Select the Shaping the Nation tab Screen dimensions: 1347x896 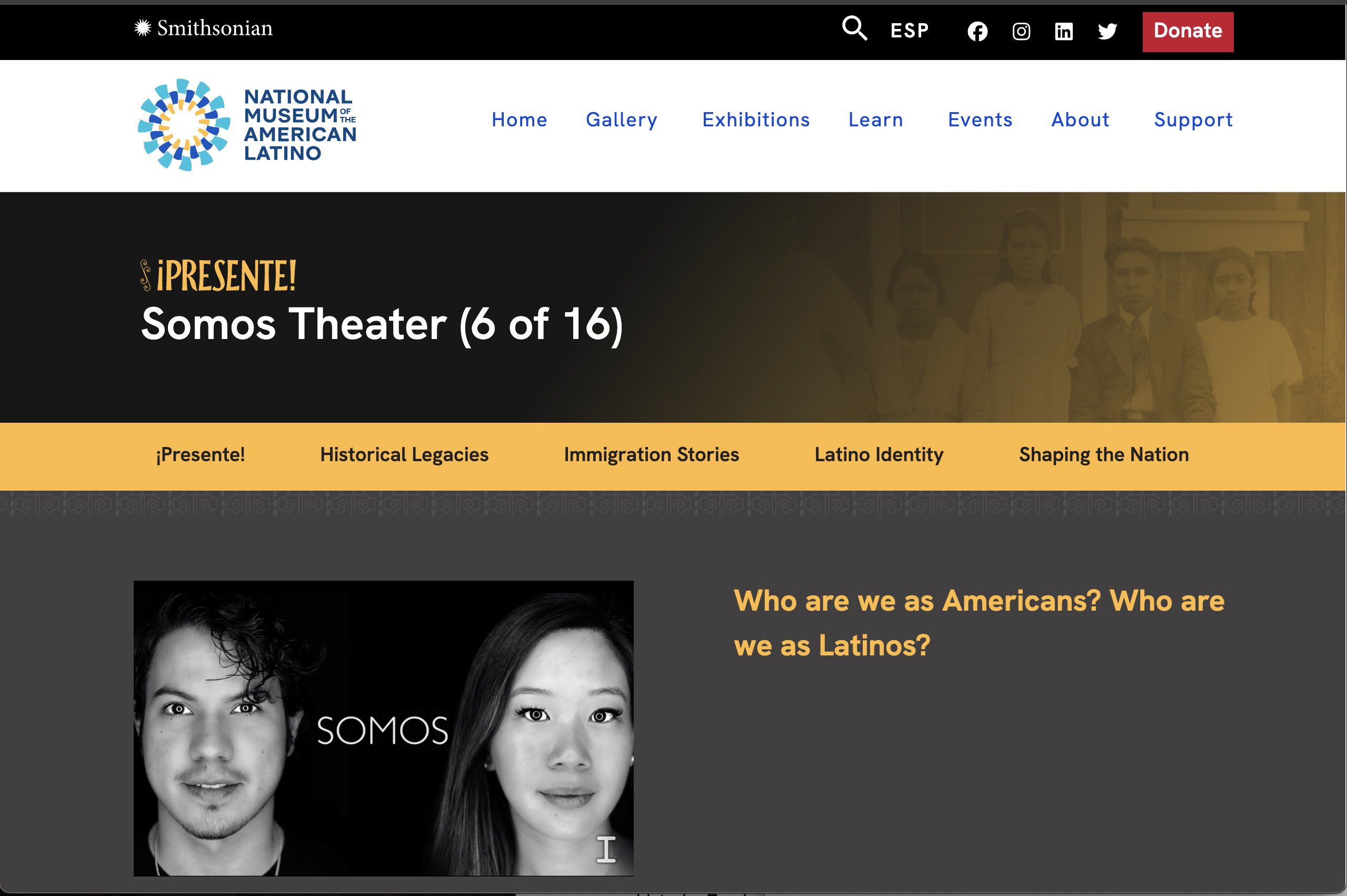click(1104, 455)
